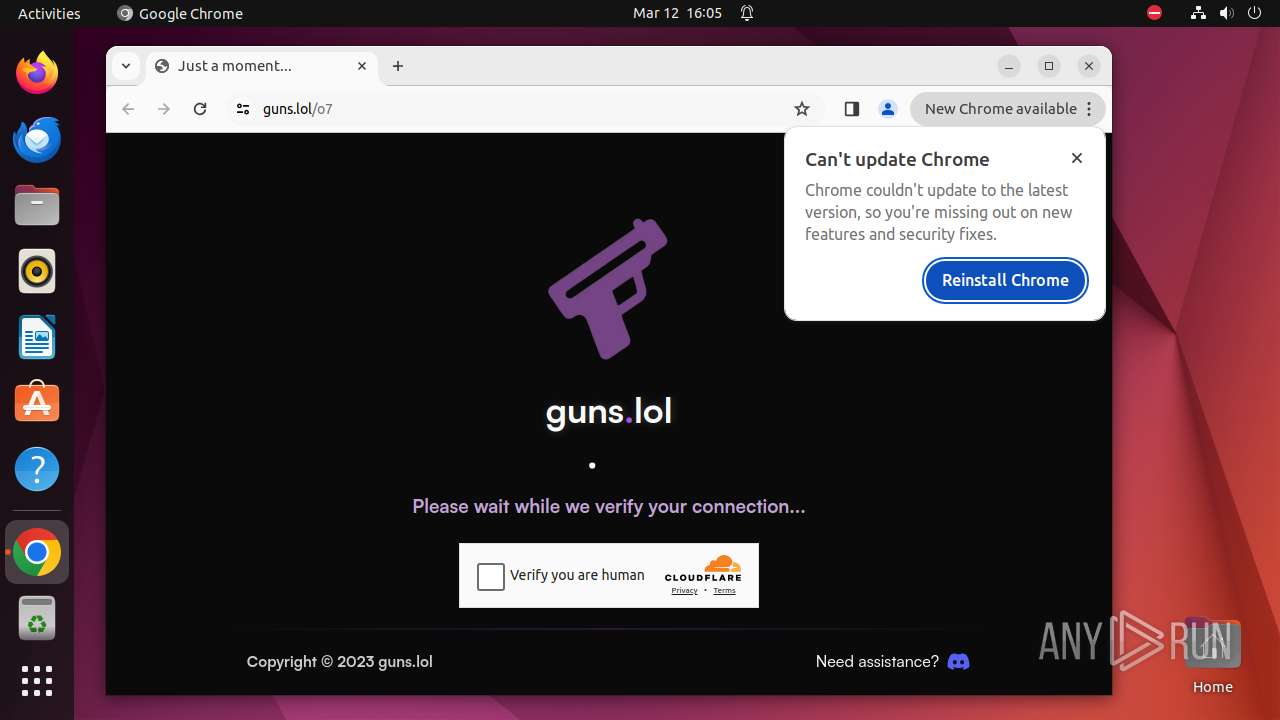Viewport: 1280px width, 720px height.
Task: Open Discord assistance icon
Action: click(958, 661)
